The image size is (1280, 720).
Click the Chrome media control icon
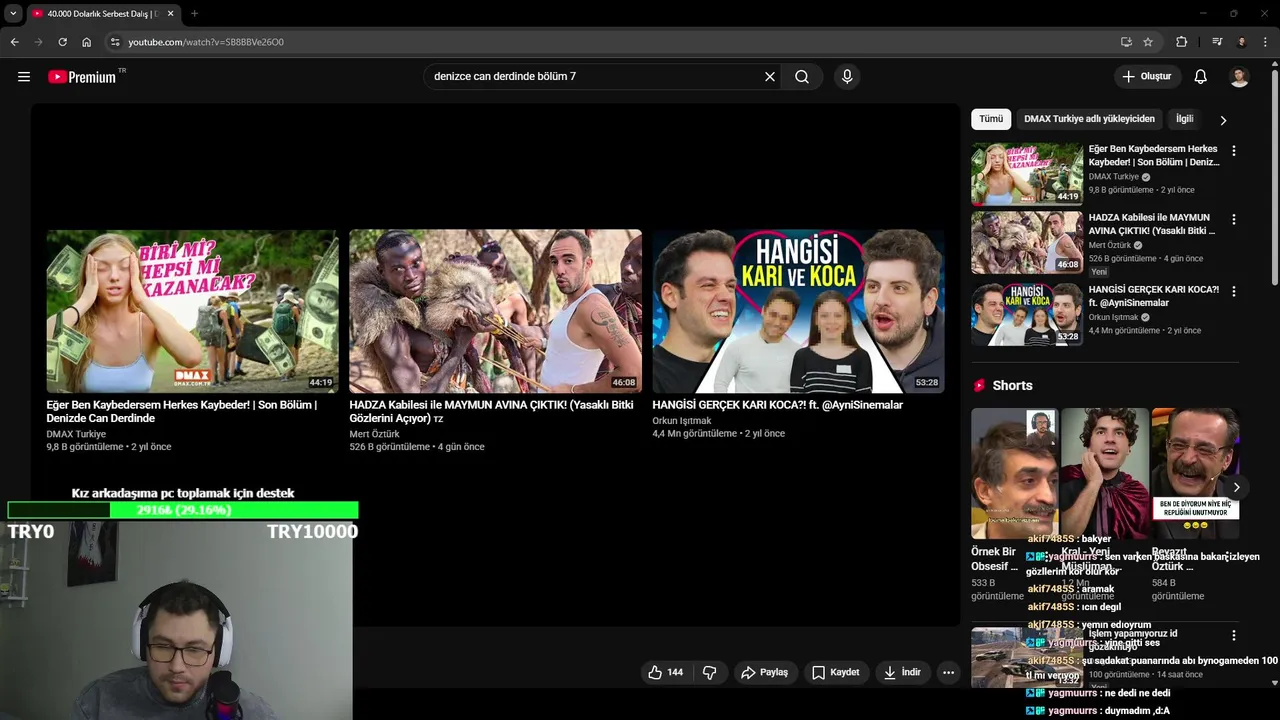point(1217,42)
